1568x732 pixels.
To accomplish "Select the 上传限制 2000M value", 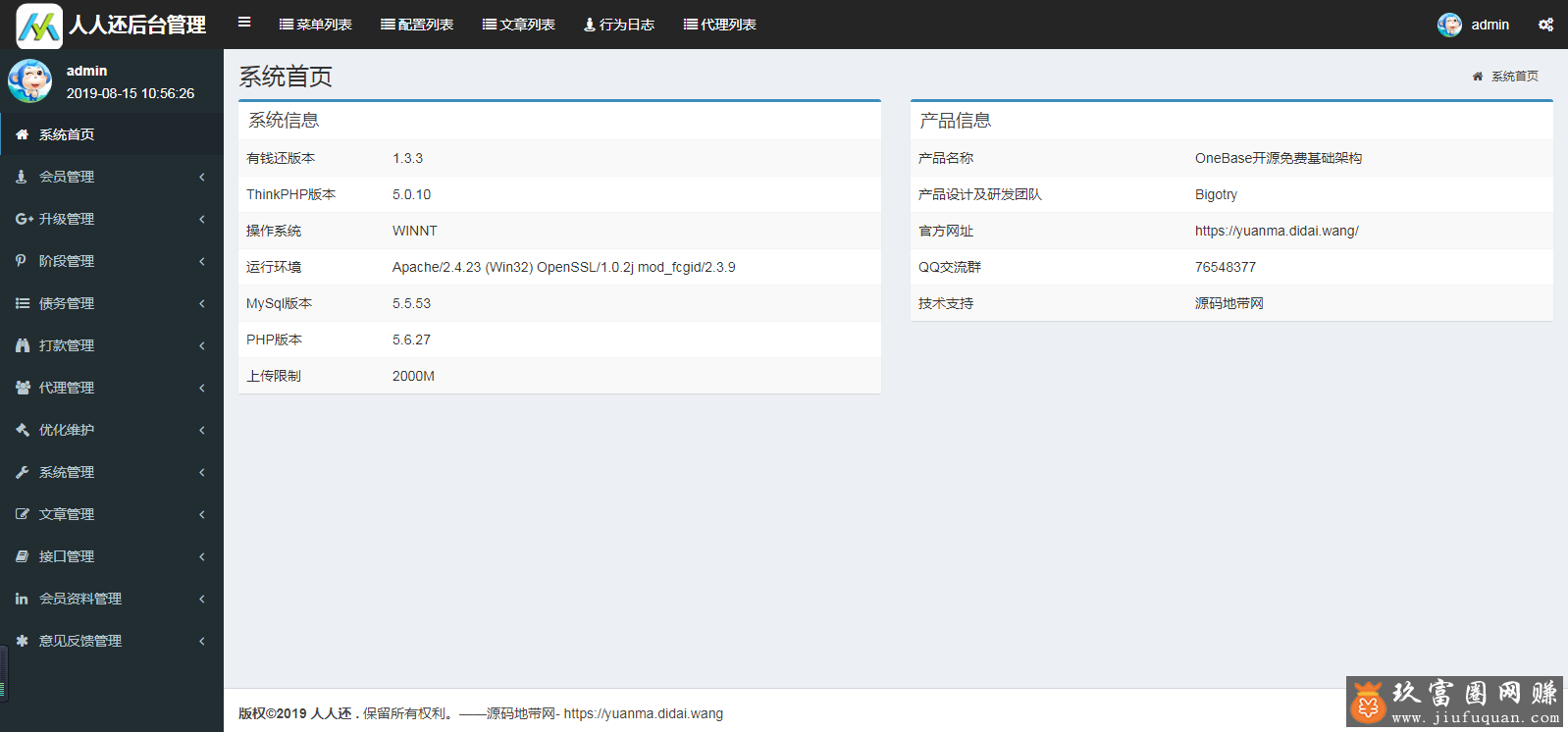I will pos(413,376).
